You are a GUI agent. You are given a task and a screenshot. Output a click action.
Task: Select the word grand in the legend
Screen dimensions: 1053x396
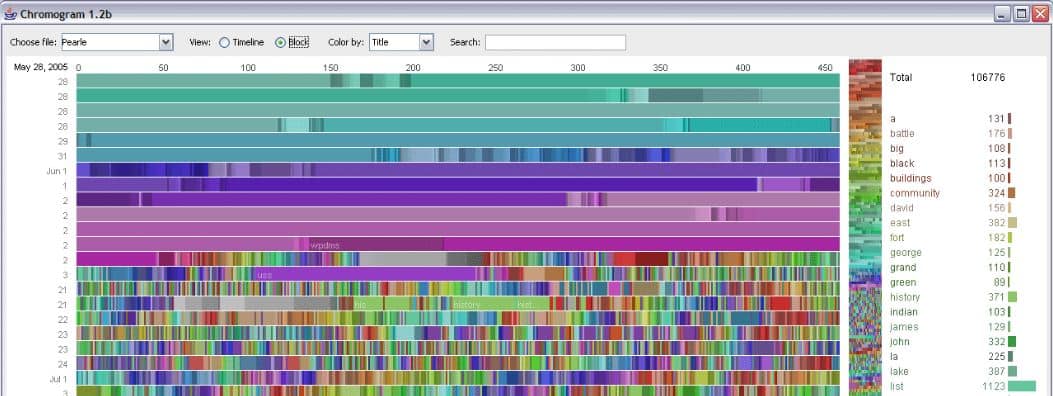click(x=903, y=268)
